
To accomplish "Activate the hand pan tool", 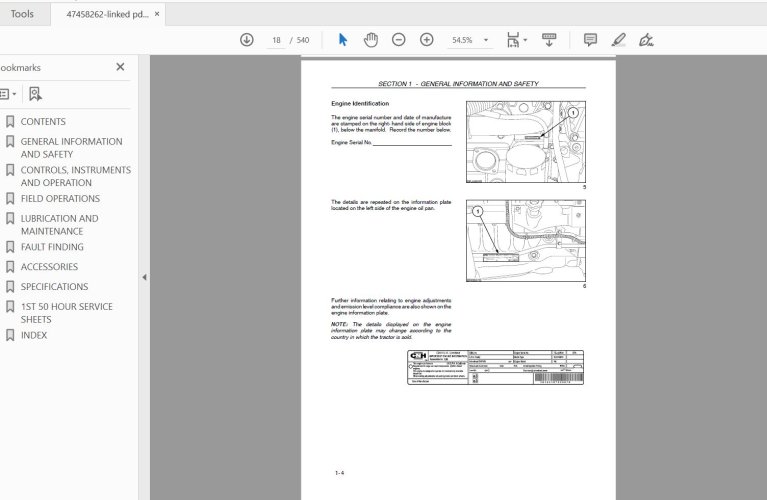I will click(x=371, y=40).
